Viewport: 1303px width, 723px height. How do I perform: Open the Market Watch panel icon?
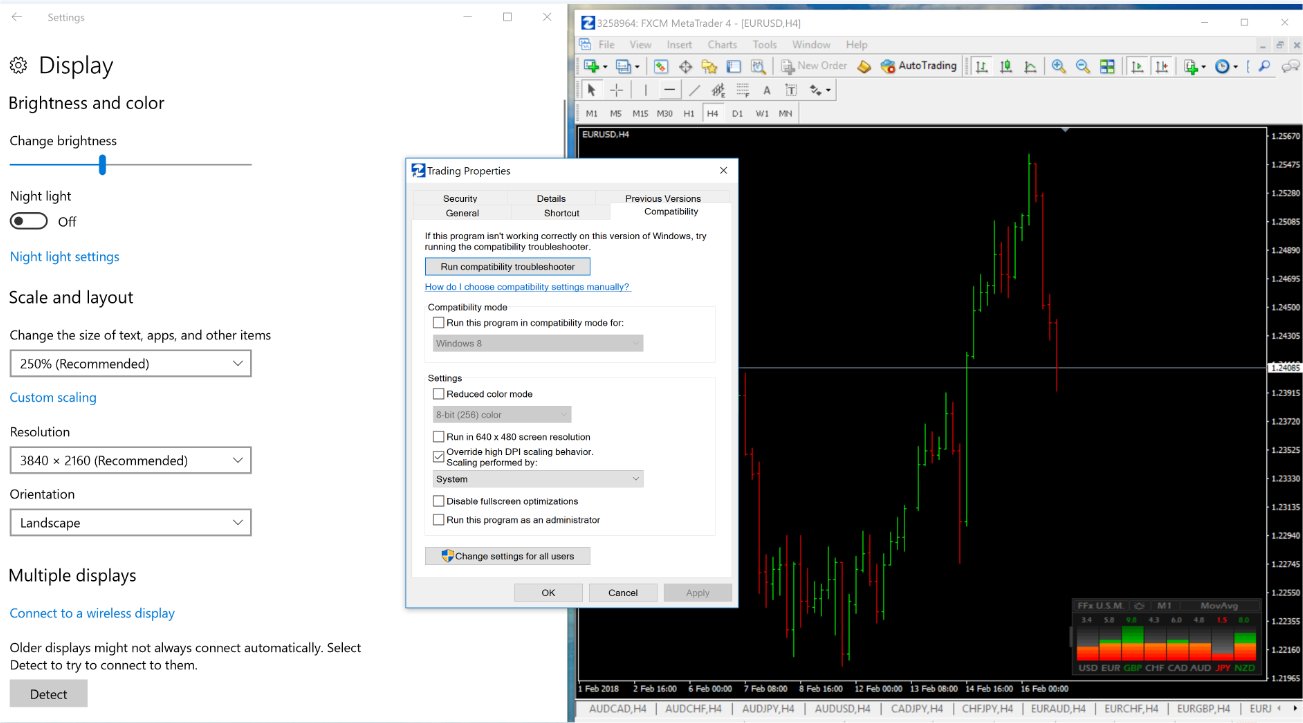pyautogui.click(x=661, y=66)
